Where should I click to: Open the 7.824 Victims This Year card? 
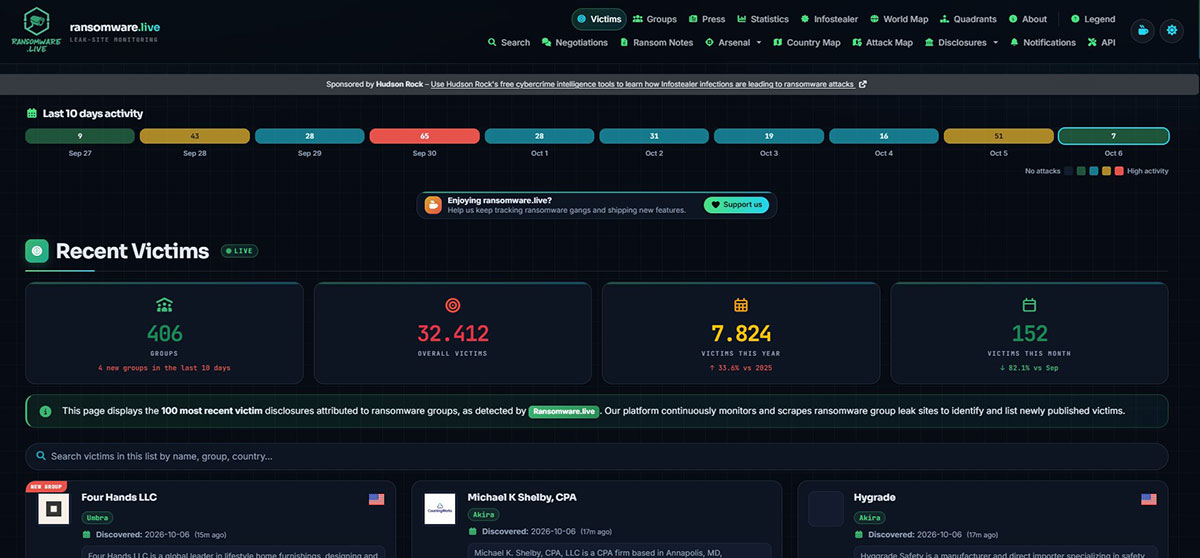pos(741,333)
